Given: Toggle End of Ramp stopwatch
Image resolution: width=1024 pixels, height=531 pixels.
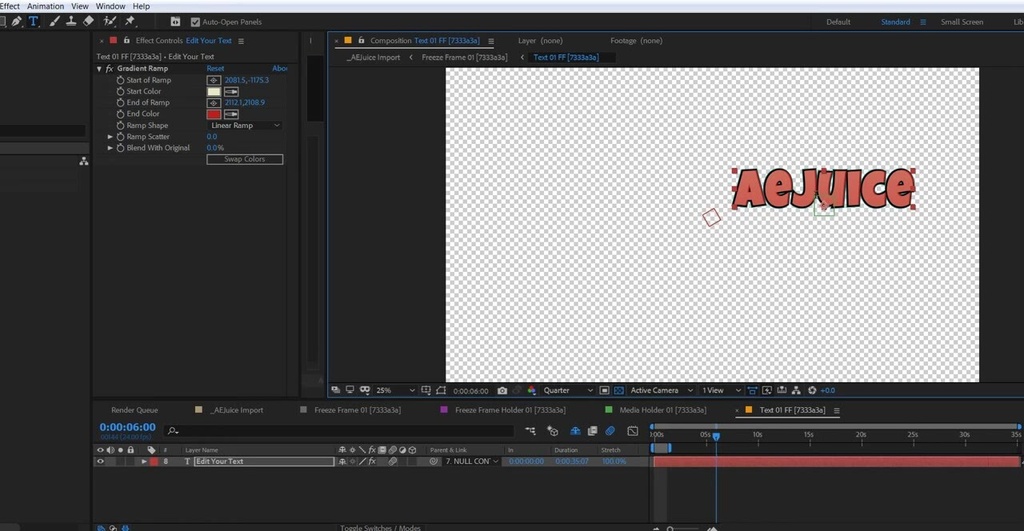Looking at the screenshot, I should pos(120,103).
